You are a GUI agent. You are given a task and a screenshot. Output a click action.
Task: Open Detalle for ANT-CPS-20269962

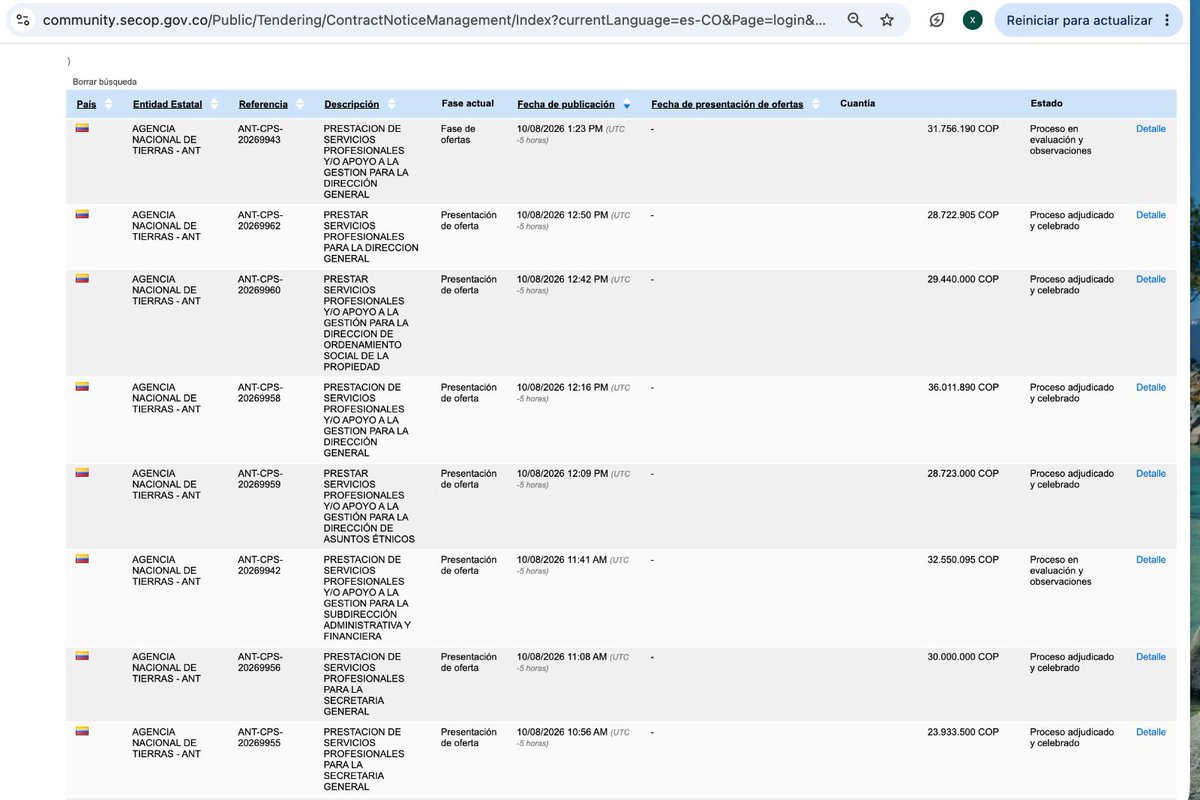tap(1151, 214)
